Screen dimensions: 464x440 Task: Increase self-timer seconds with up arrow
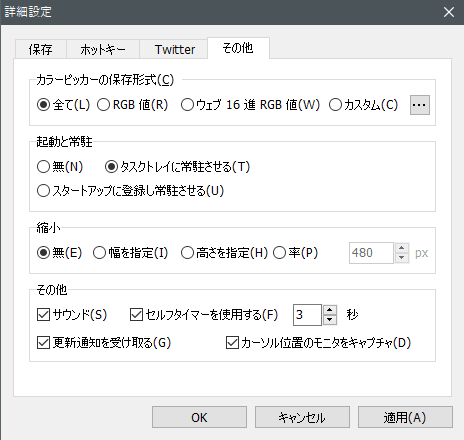click(330, 310)
